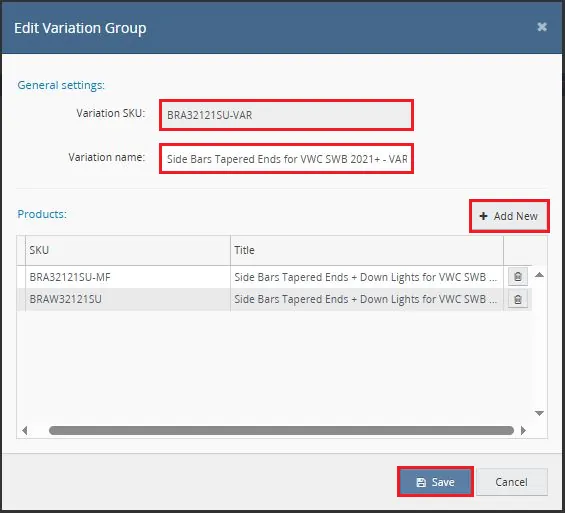The height and width of the screenshot is (513, 565).
Task: Sort by the Title column header
Action: pos(367,250)
